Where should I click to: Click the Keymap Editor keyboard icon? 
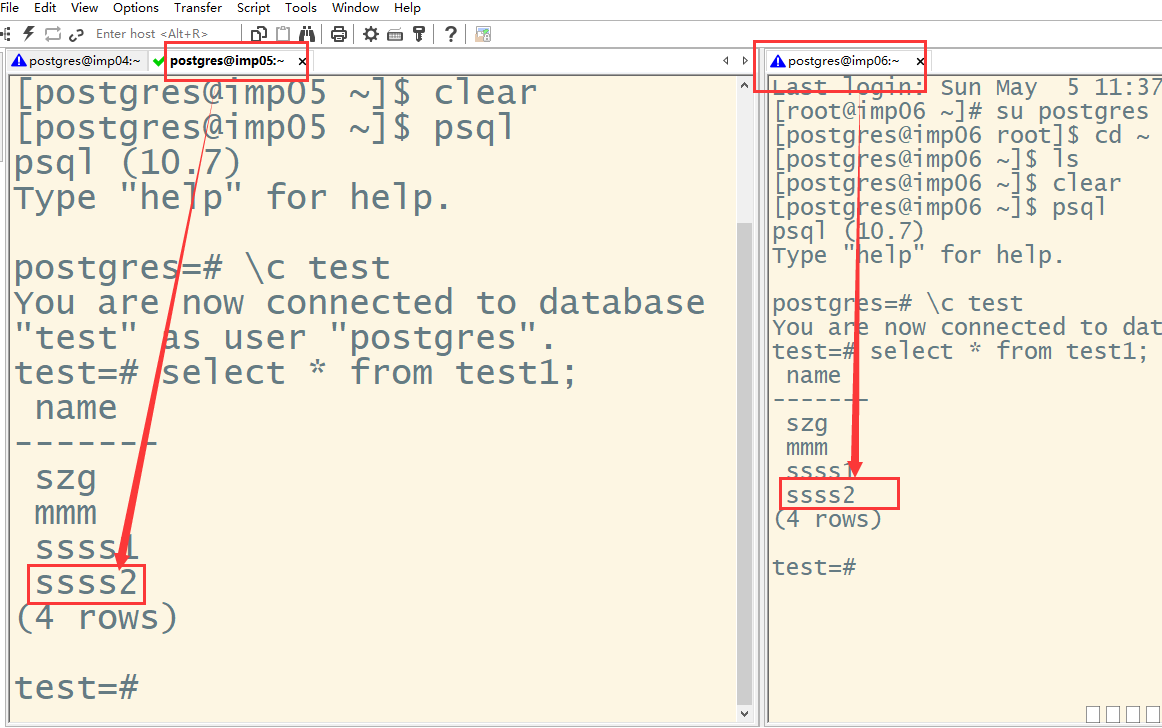395,34
